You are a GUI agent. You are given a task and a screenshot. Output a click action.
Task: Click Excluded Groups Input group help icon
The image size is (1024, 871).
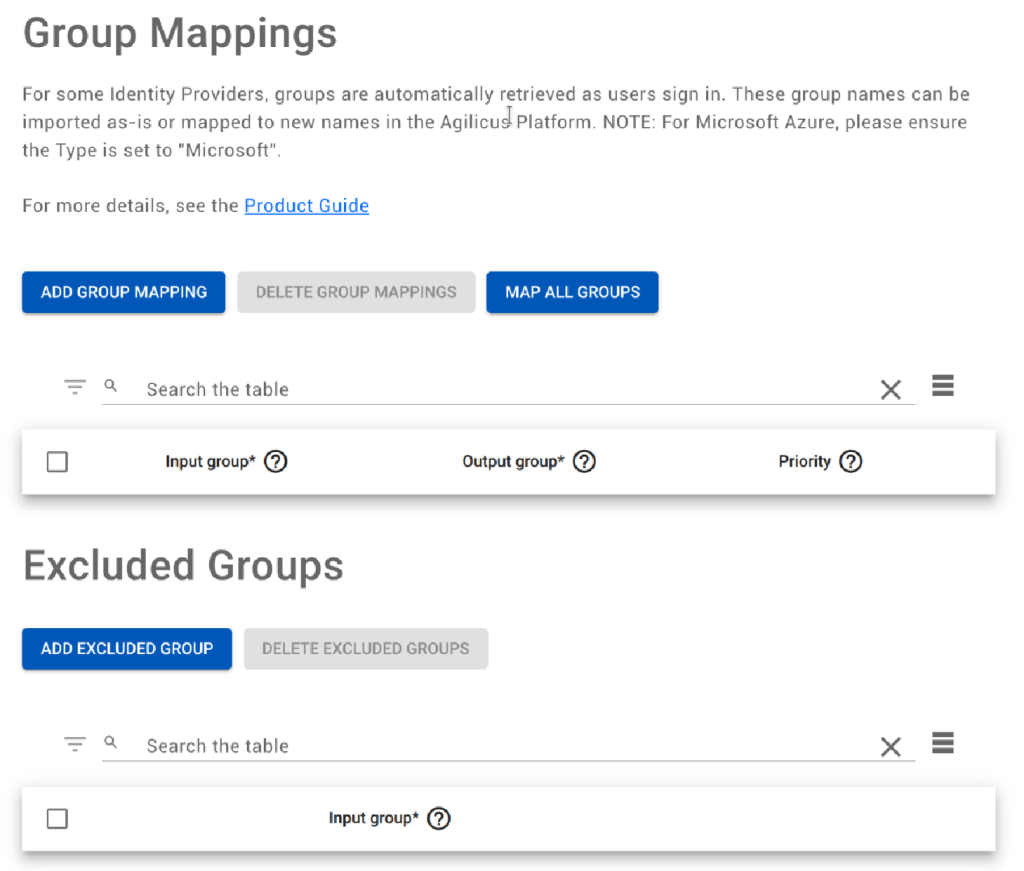pos(438,819)
